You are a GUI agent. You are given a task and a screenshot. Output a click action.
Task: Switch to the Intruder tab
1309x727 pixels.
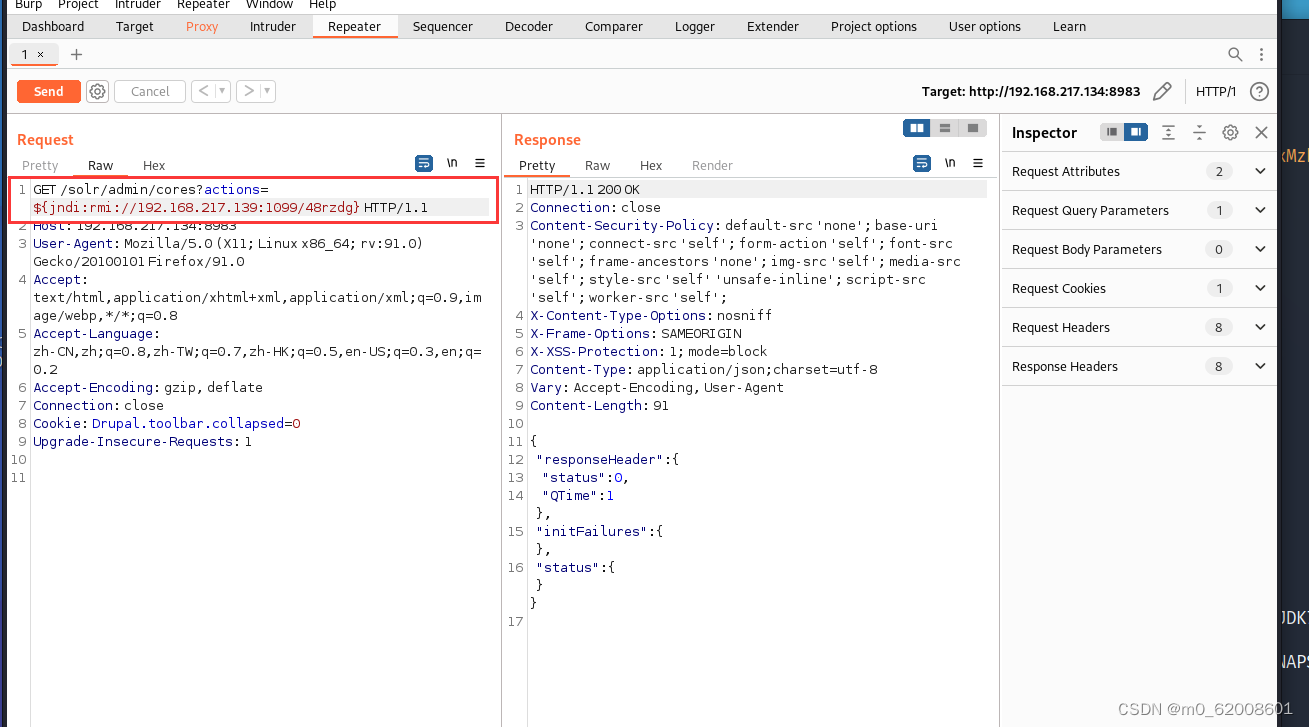[x=273, y=26]
